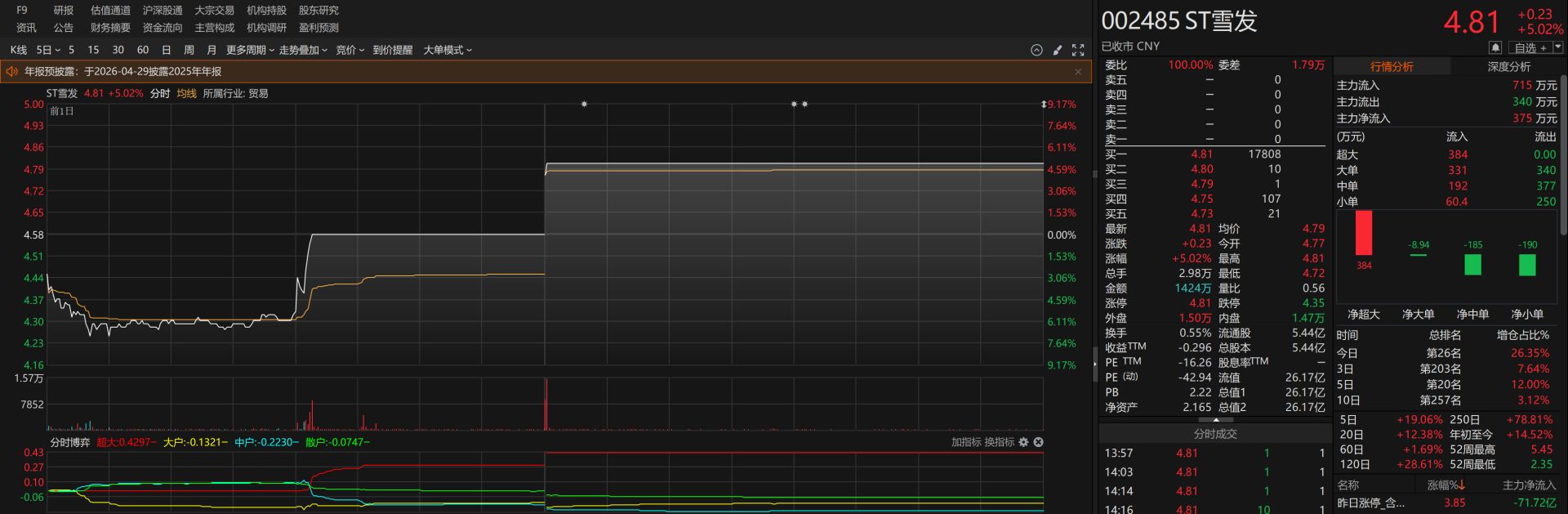The height and width of the screenshot is (514, 1568).
Task: Click 加指标 to add an indicator
Action: pos(965,442)
